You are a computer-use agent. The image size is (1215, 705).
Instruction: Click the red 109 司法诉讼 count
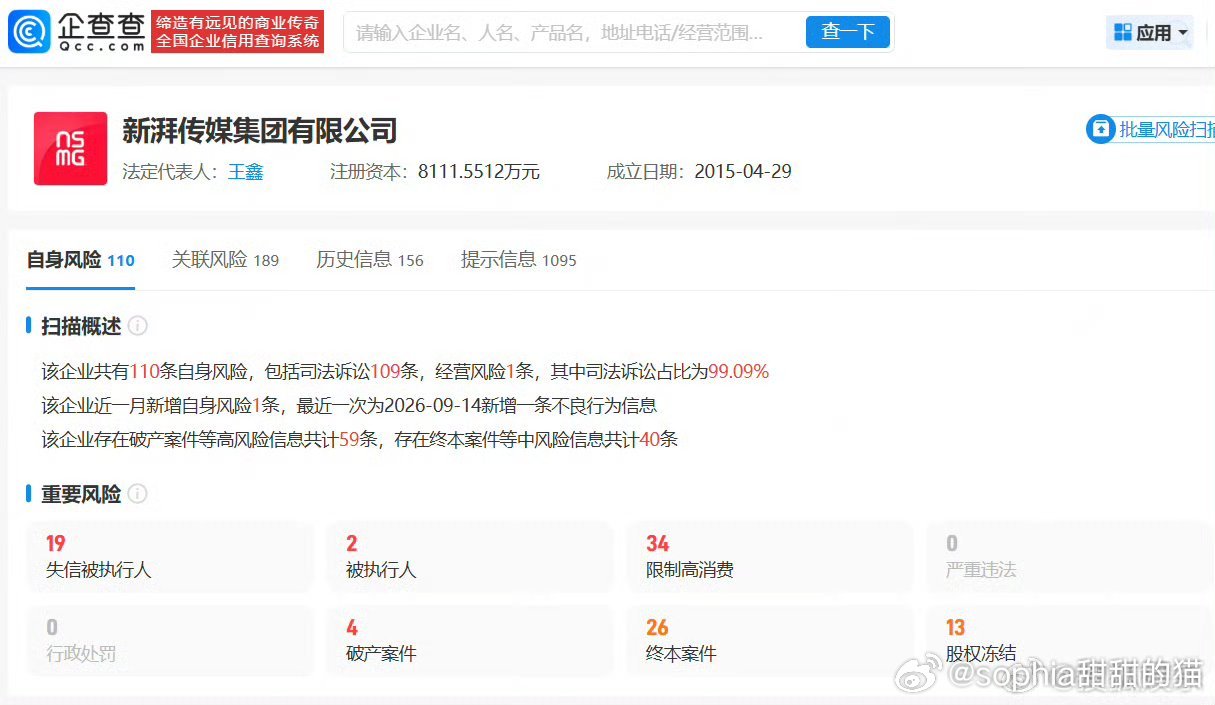click(385, 372)
